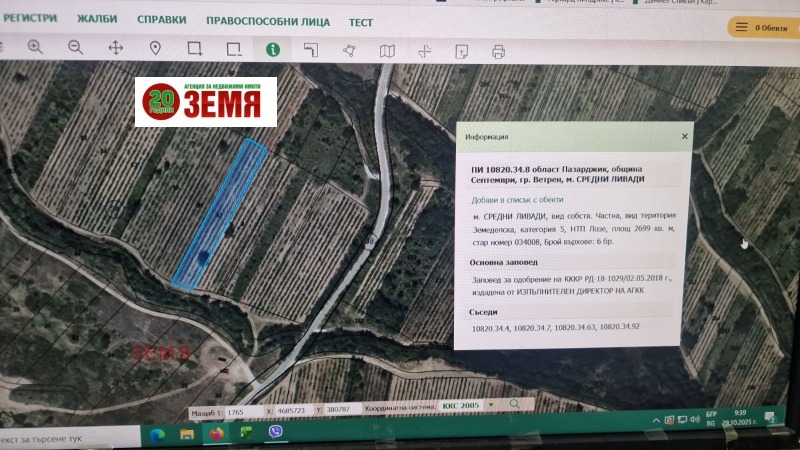Choose the rectangle add-selection tool

194,49
